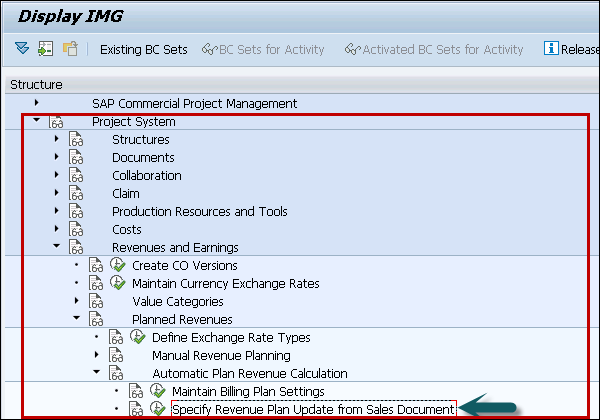This screenshot has height=420, width=600.
Task: Collapse the Planned Revenues node
Action: [x=77, y=318]
